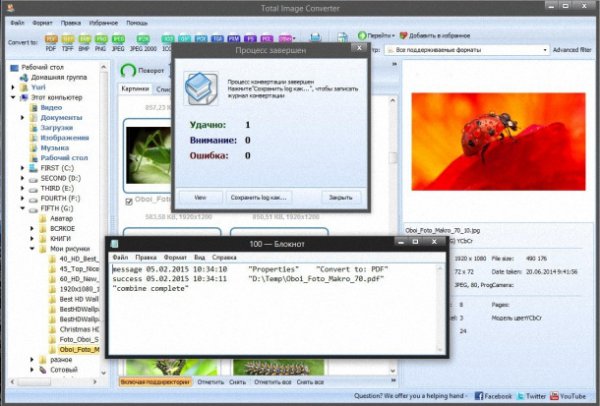
Task: Click the green grasshopper thumbnail
Action: pyautogui.click(x=149, y=155)
